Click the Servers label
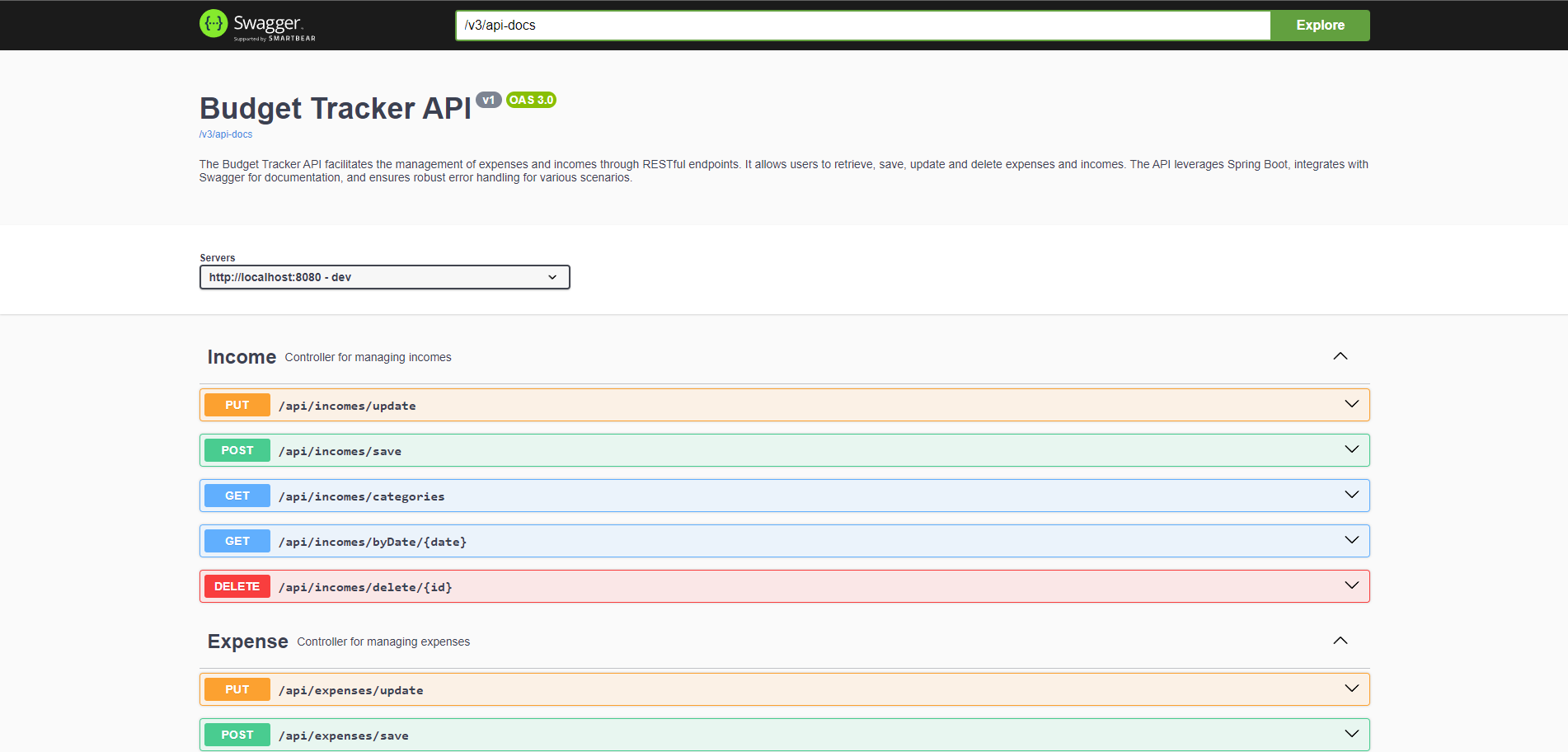Image resolution: width=1568 pixels, height=752 pixels. [218, 258]
